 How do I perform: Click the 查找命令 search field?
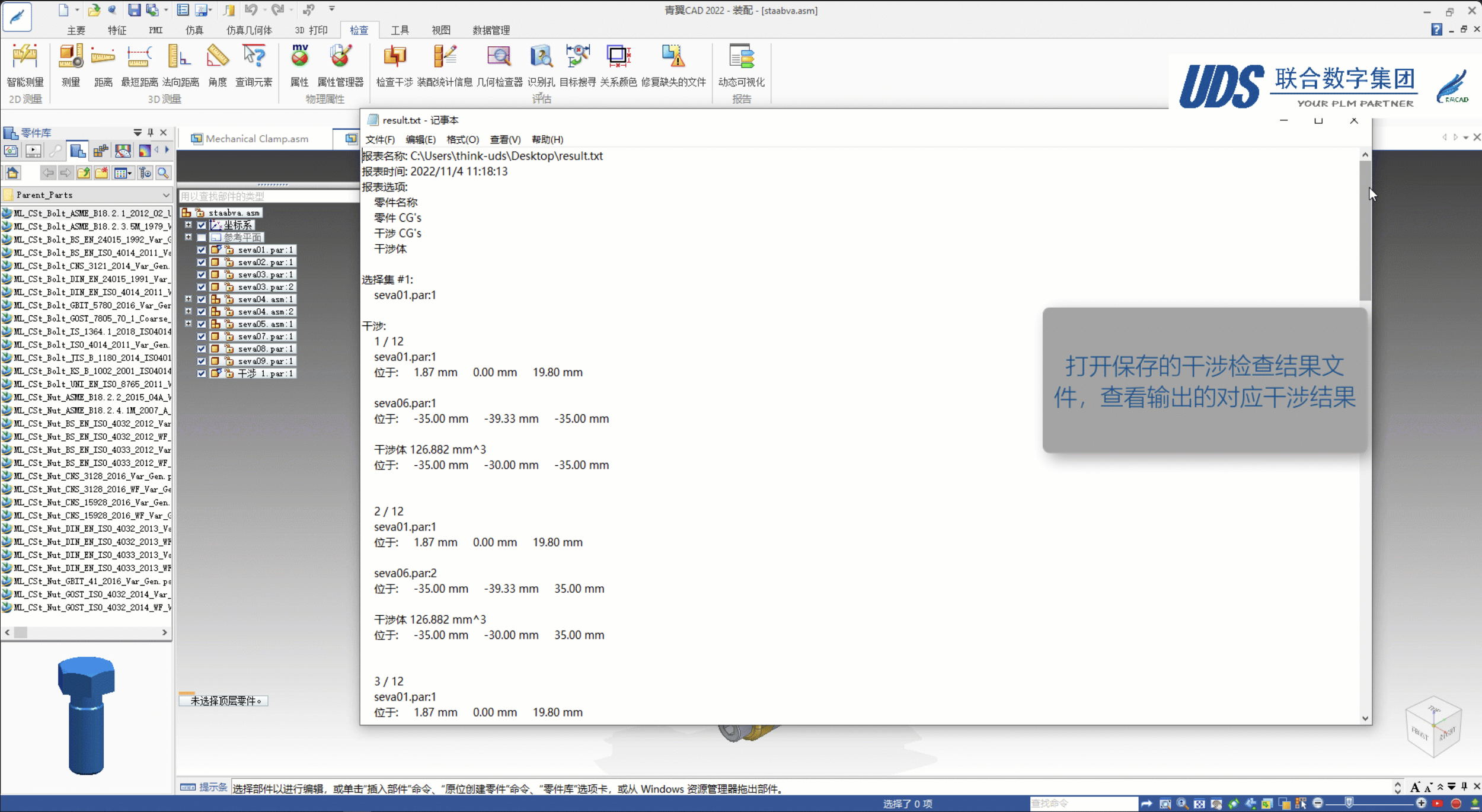click(1083, 803)
